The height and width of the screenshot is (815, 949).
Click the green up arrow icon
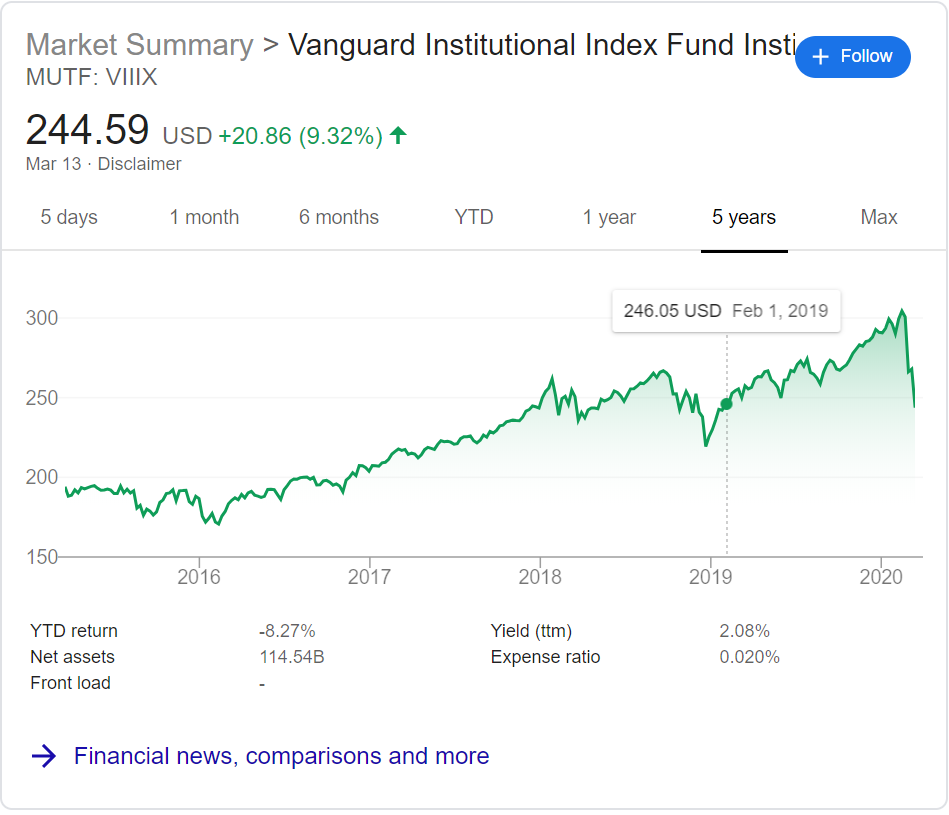(x=398, y=135)
